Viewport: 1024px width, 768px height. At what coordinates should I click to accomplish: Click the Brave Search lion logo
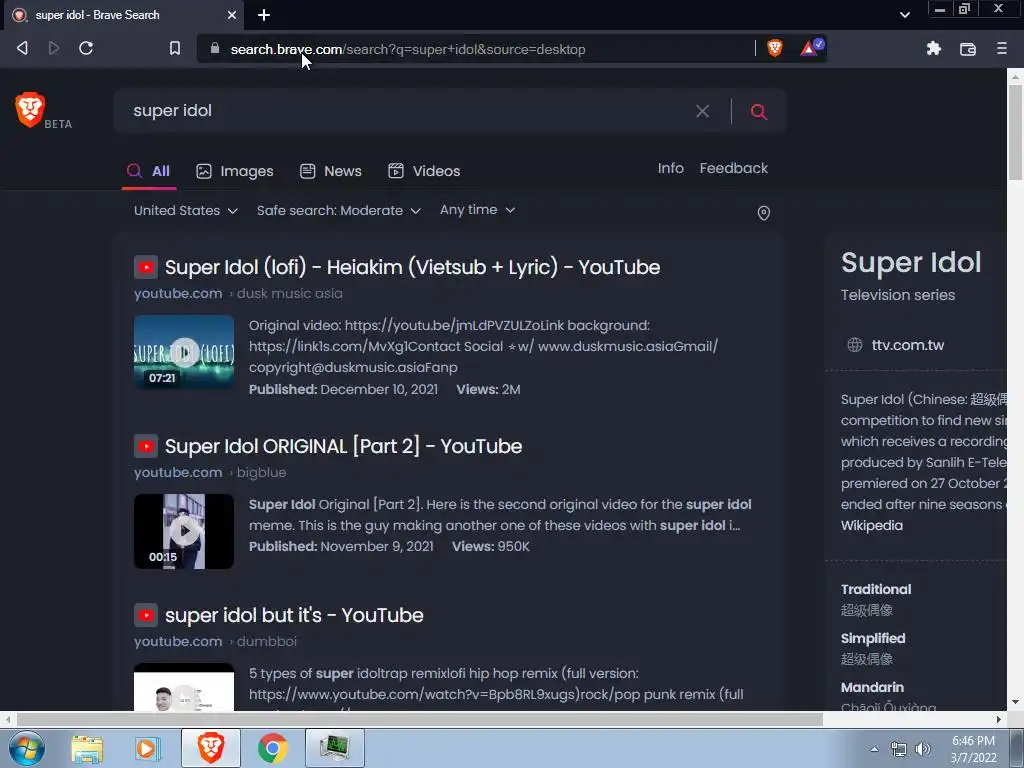pos(30,110)
